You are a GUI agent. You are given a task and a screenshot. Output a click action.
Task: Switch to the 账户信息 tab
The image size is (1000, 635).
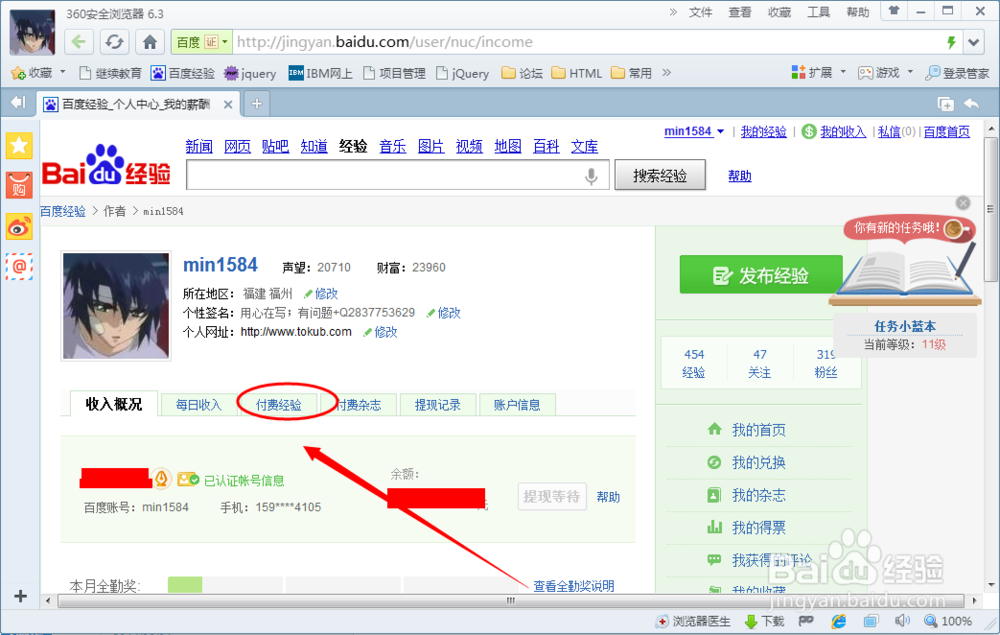click(x=517, y=405)
